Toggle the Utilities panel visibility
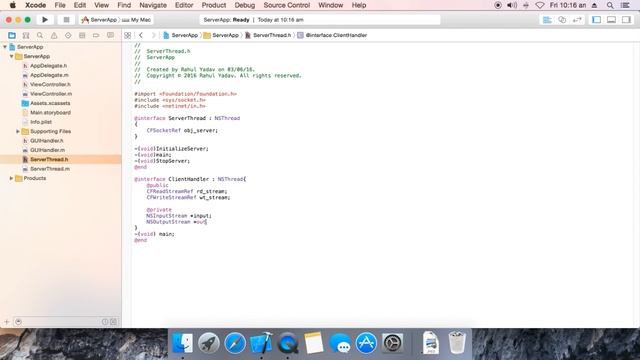 coord(627,20)
